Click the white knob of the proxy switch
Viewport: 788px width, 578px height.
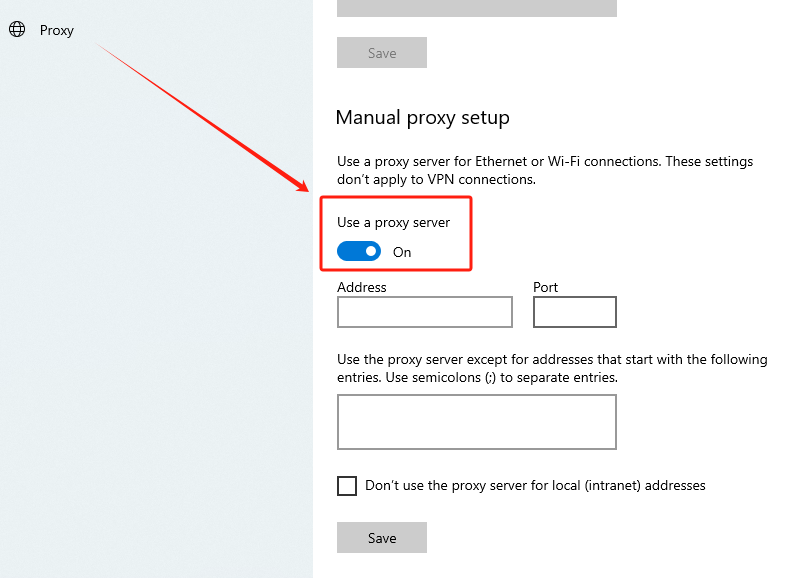pyautogui.click(x=371, y=252)
